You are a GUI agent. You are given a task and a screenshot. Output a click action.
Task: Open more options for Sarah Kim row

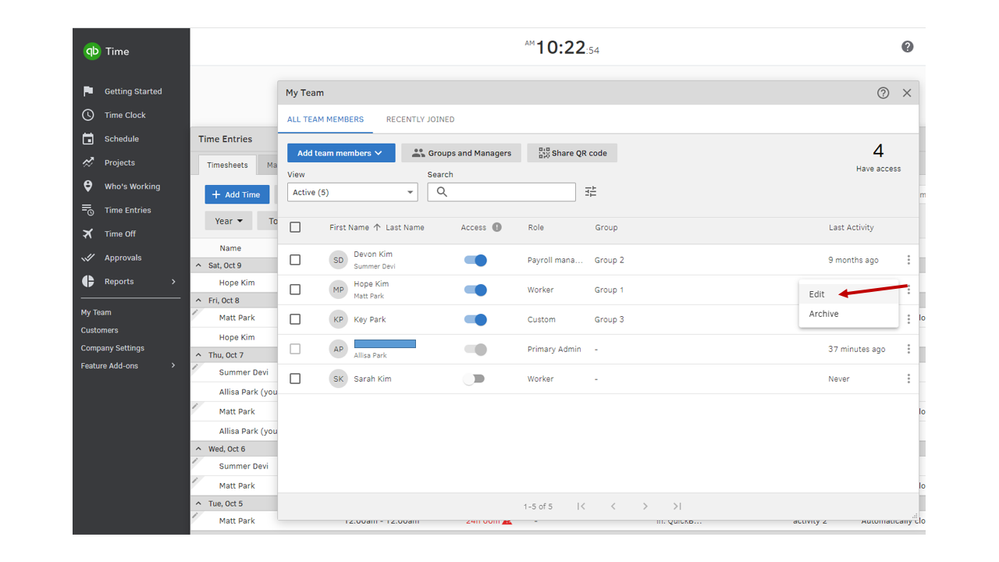click(x=909, y=378)
